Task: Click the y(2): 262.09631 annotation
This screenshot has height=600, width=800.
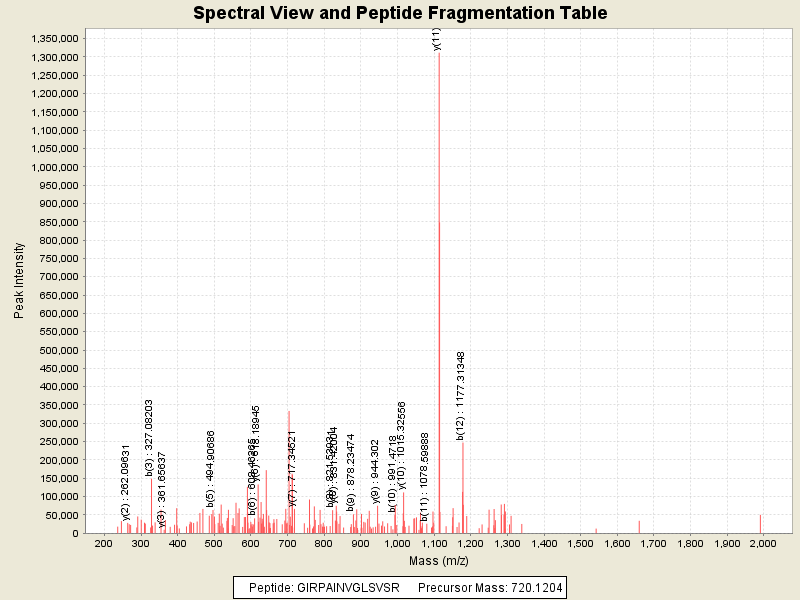Action: pos(126,482)
